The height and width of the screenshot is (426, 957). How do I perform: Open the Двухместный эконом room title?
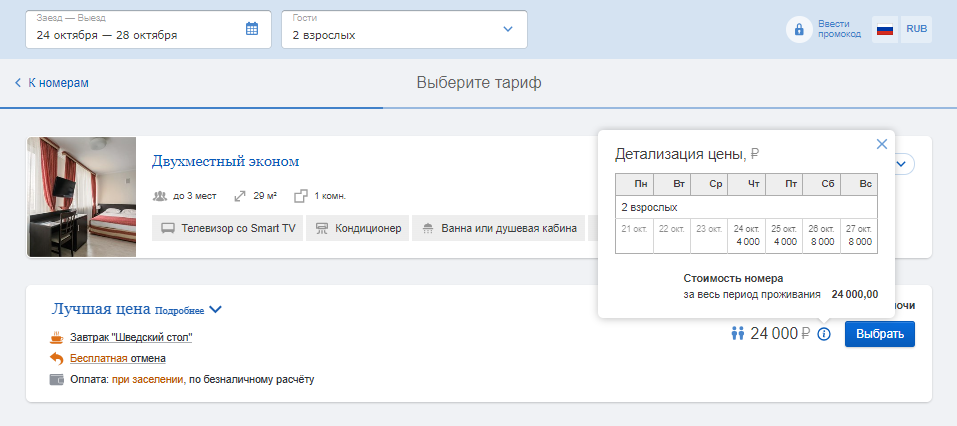point(225,162)
